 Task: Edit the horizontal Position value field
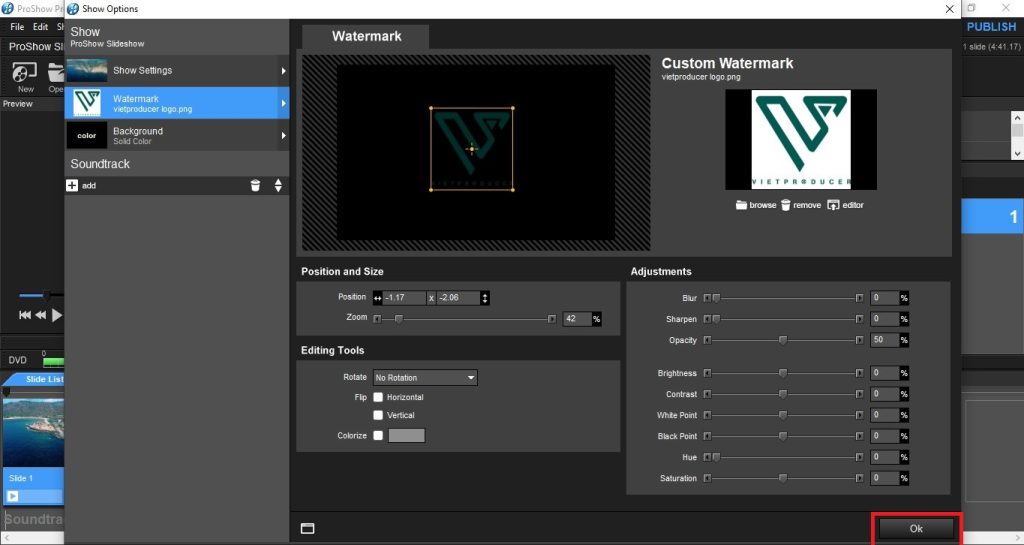(404, 298)
